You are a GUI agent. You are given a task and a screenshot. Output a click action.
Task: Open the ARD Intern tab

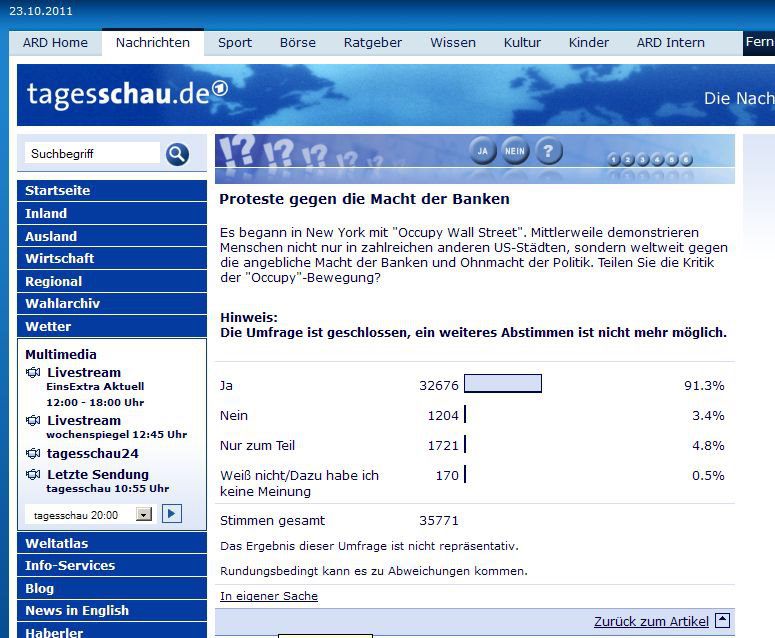[671, 43]
